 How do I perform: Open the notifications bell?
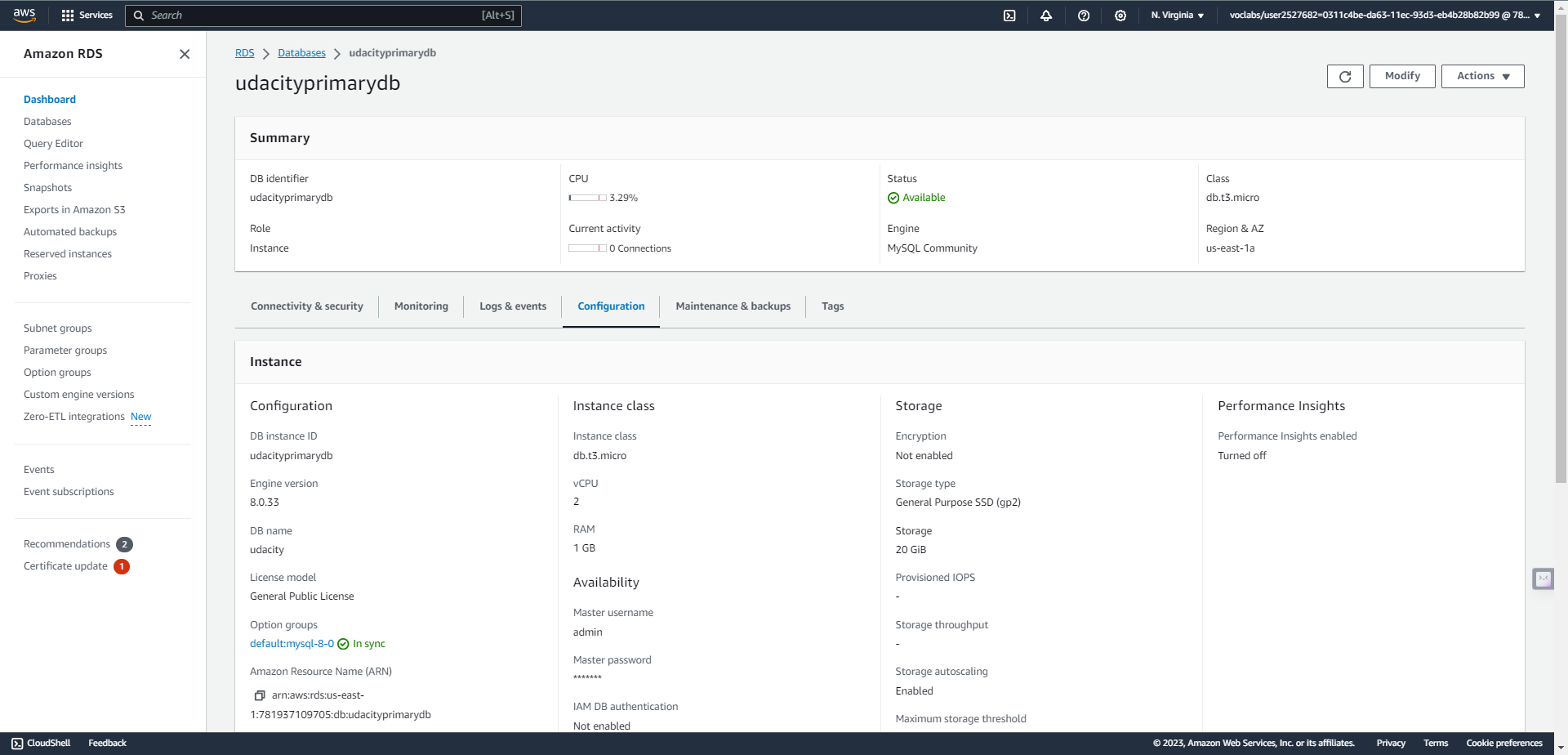click(1046, 16)
